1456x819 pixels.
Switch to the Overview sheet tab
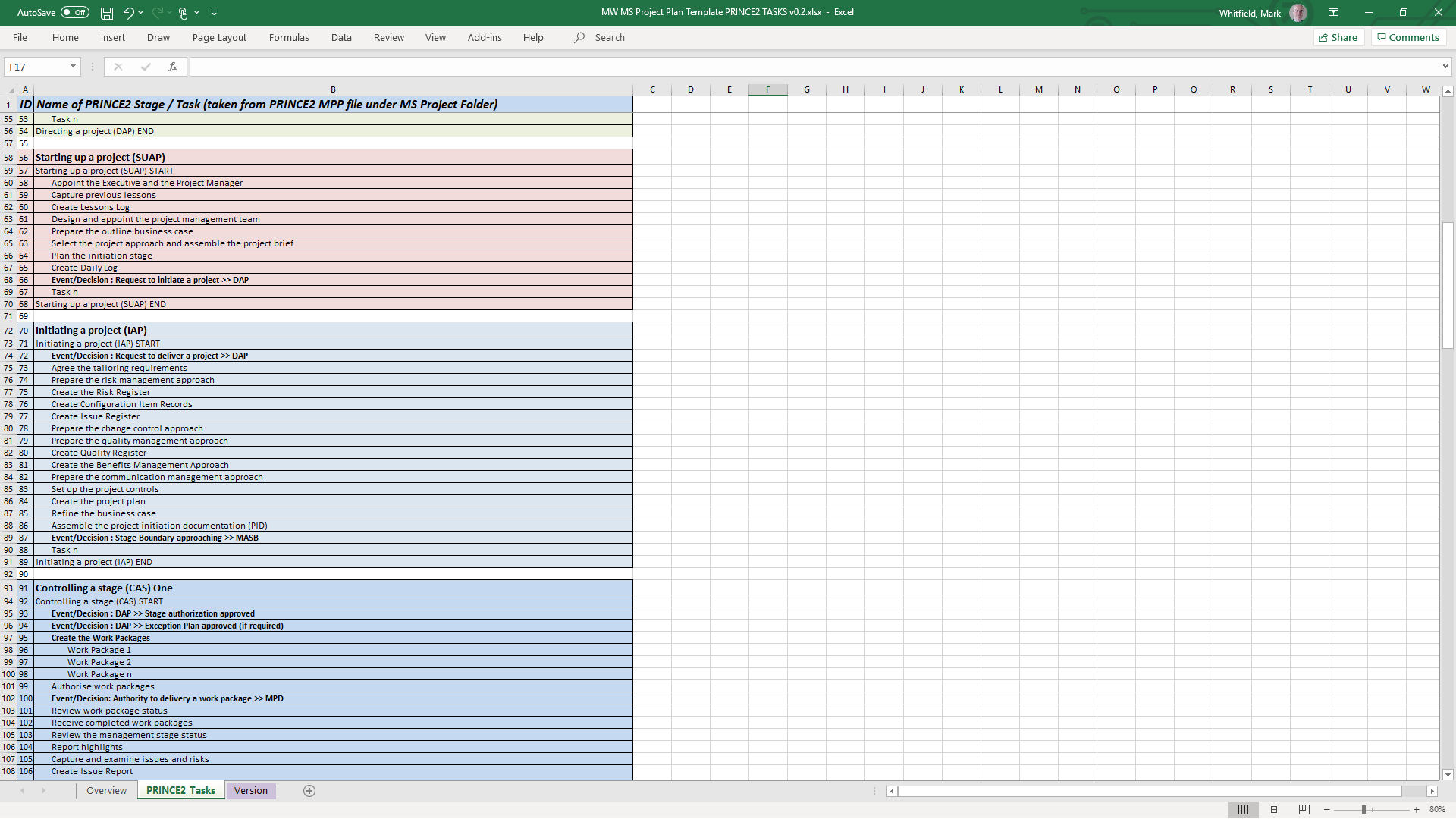pos(106,790)
